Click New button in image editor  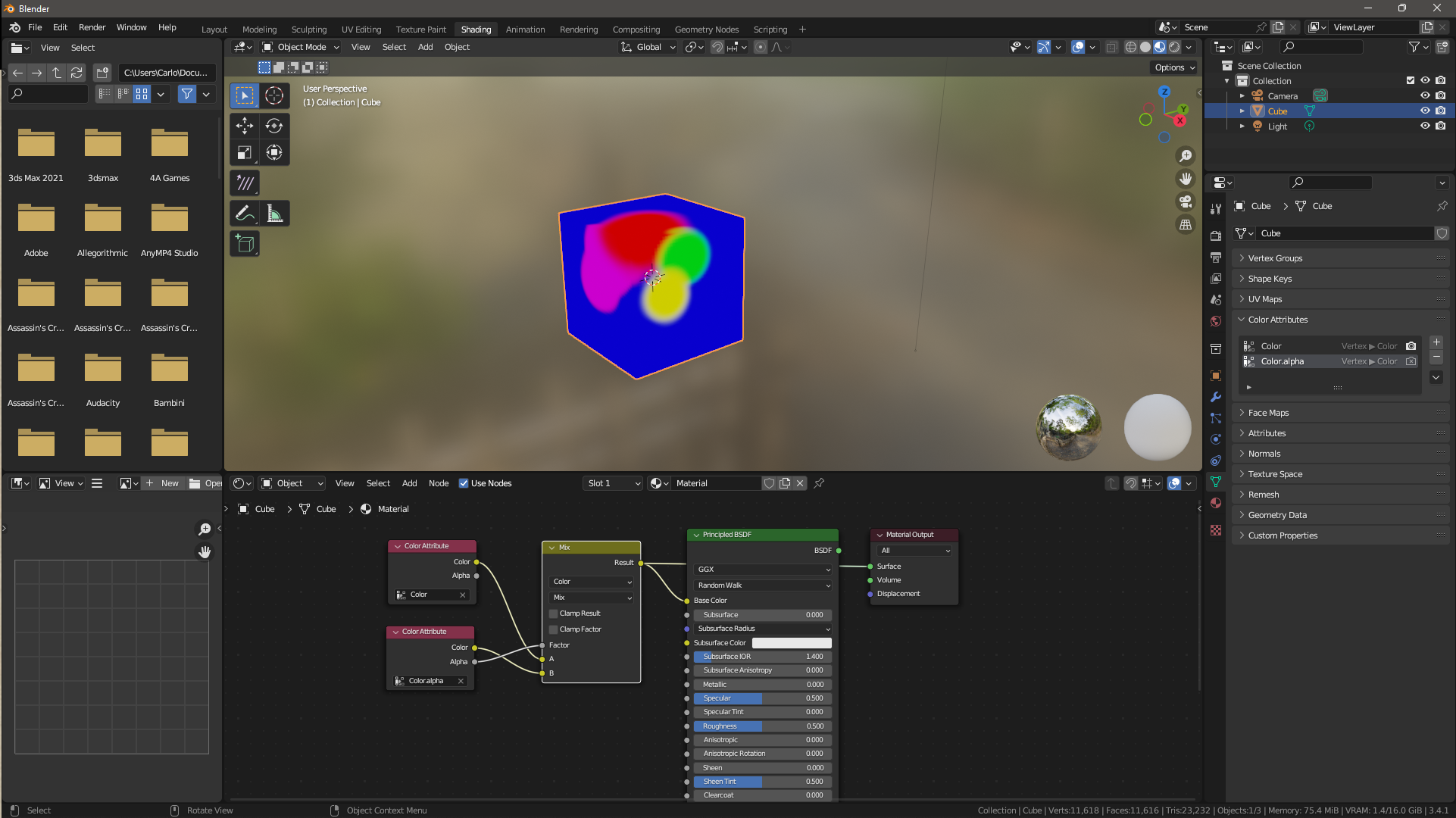(163, 483)
